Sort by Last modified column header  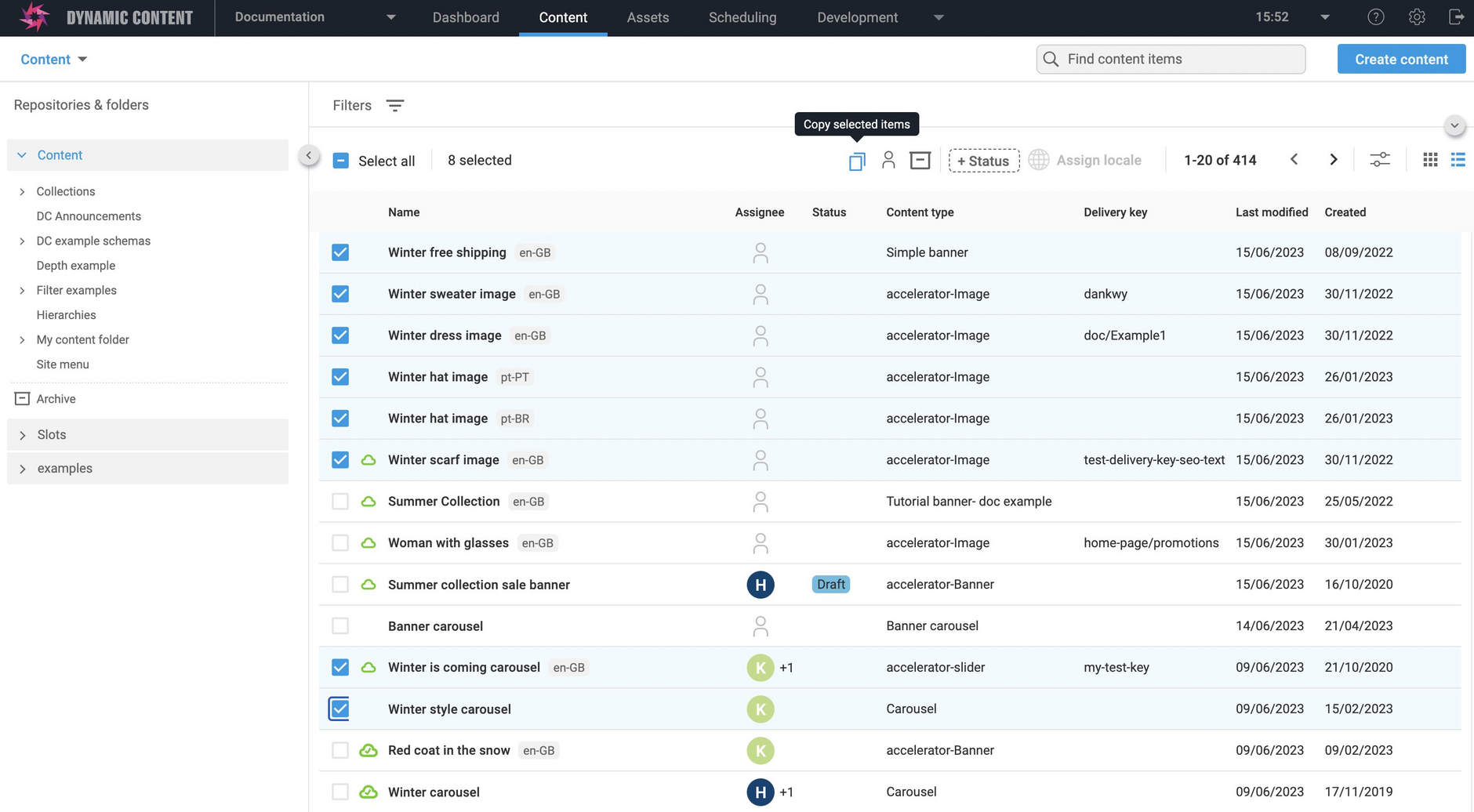1272,212
